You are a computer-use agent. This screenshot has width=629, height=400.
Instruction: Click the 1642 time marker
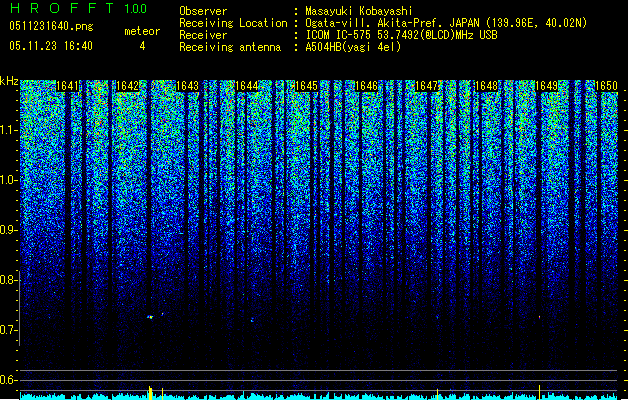tap(127, 86)
